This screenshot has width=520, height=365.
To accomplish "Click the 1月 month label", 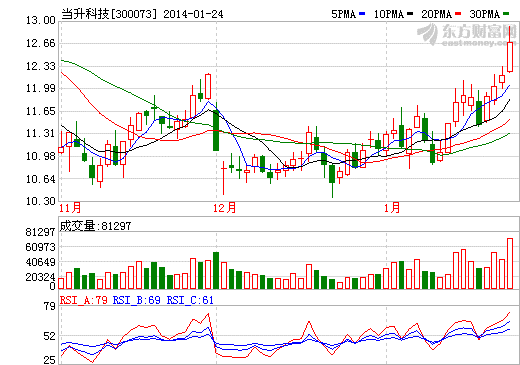I will coord(392,208).
